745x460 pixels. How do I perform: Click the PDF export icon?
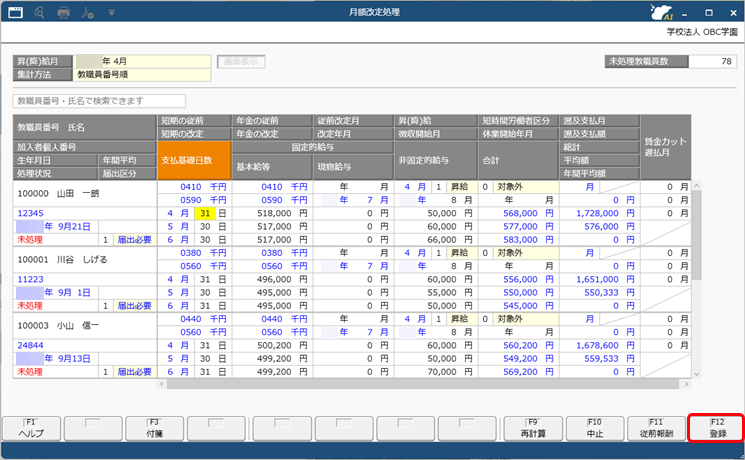pyautogui.click(x=90, y=13)
